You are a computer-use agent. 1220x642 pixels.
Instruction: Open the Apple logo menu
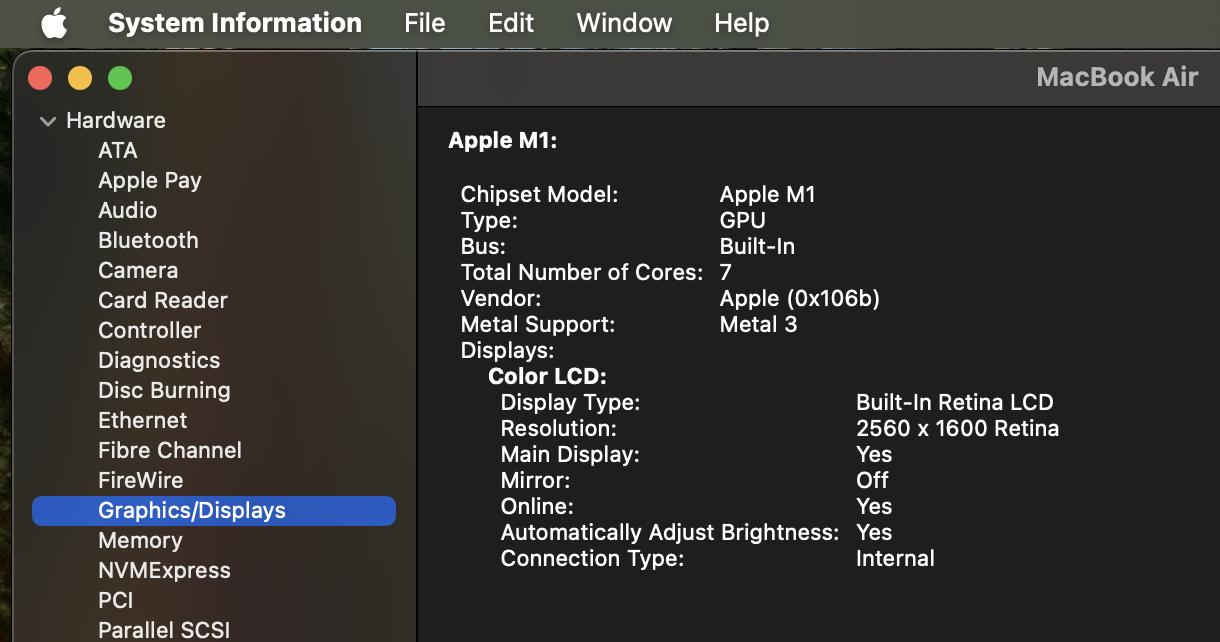[x=54, y=23]
